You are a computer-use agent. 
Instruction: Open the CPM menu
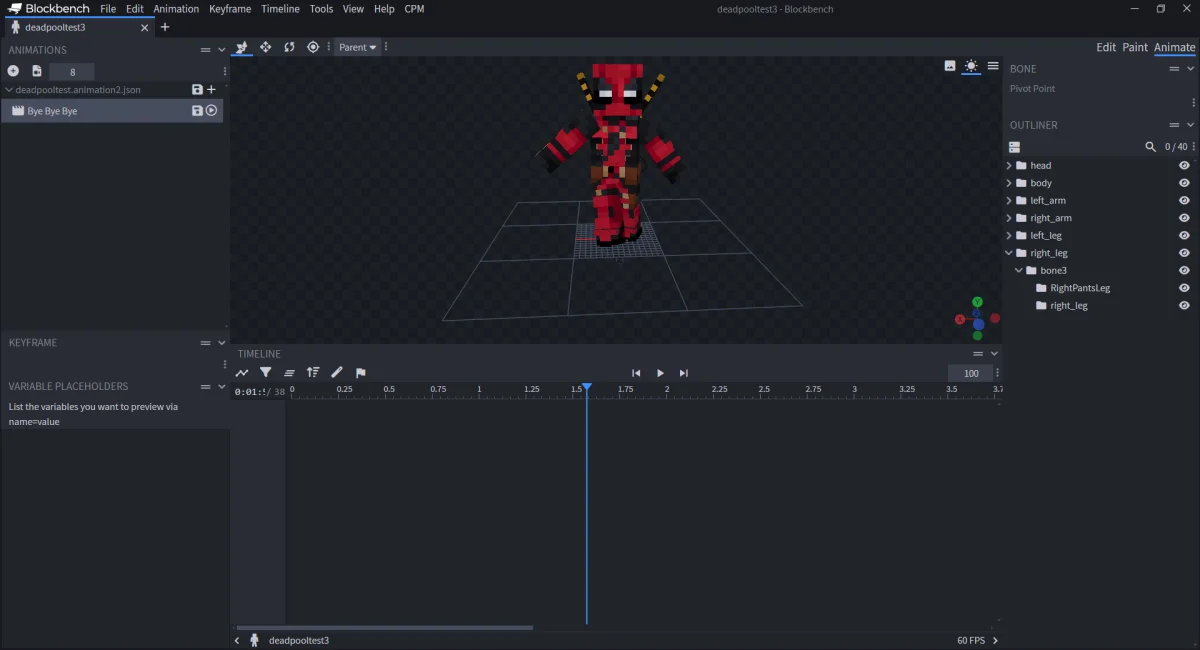pyautogui.click(x=414, y=9)
